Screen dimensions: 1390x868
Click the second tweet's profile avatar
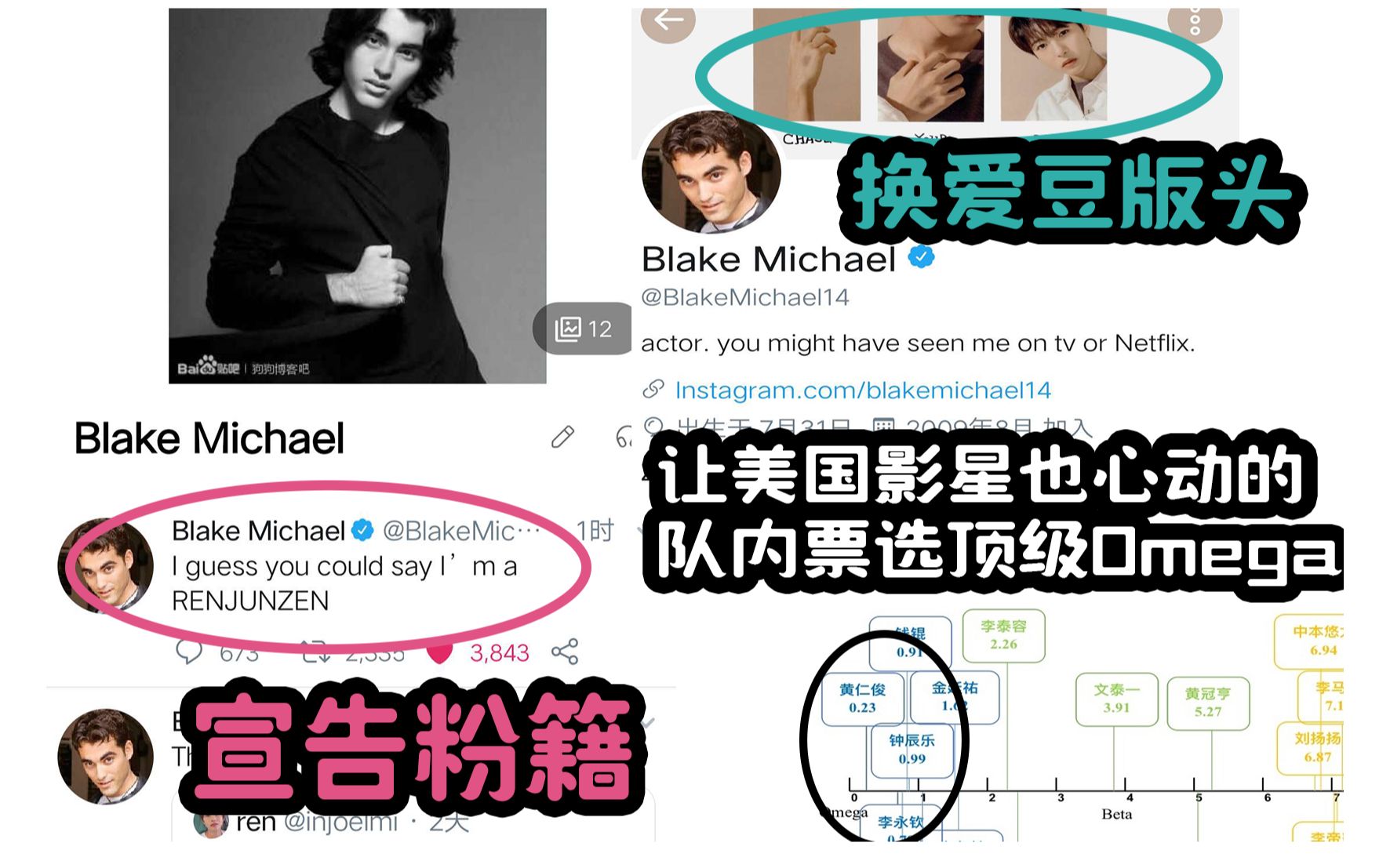click(106, 757)
